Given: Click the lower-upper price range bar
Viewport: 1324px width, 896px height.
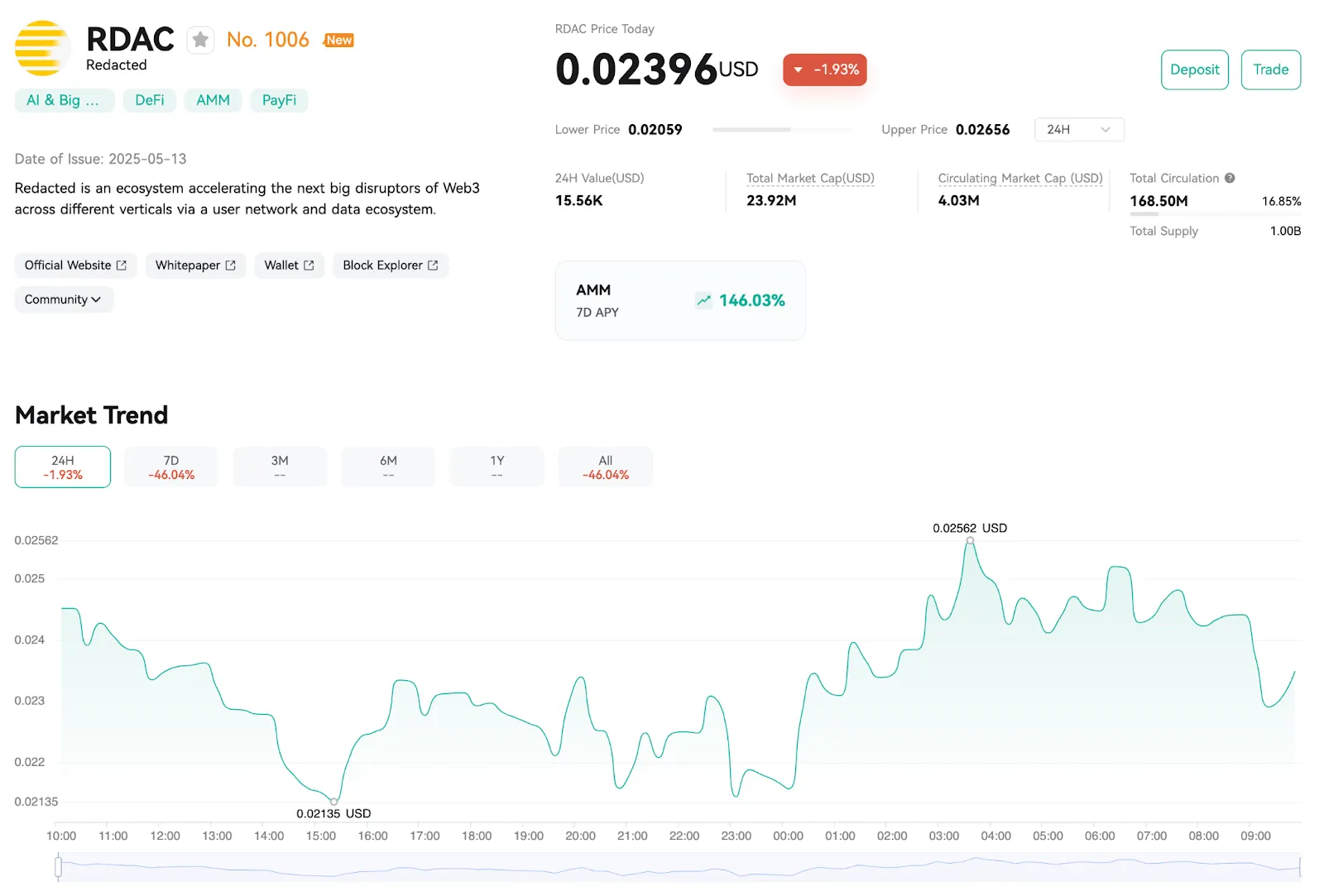Looking at the screenshot, I should 781,130.
